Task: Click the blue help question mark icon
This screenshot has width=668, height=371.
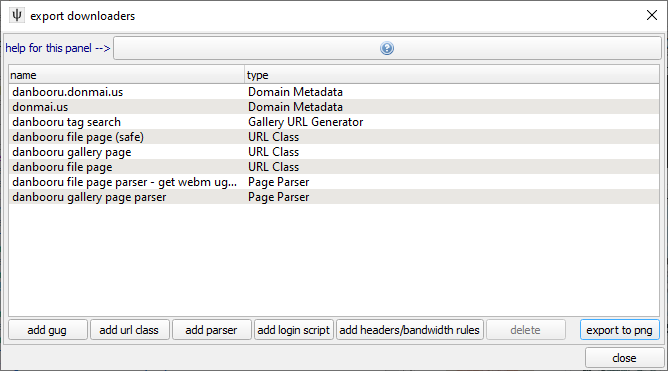Action: click(x=387, y=48)
